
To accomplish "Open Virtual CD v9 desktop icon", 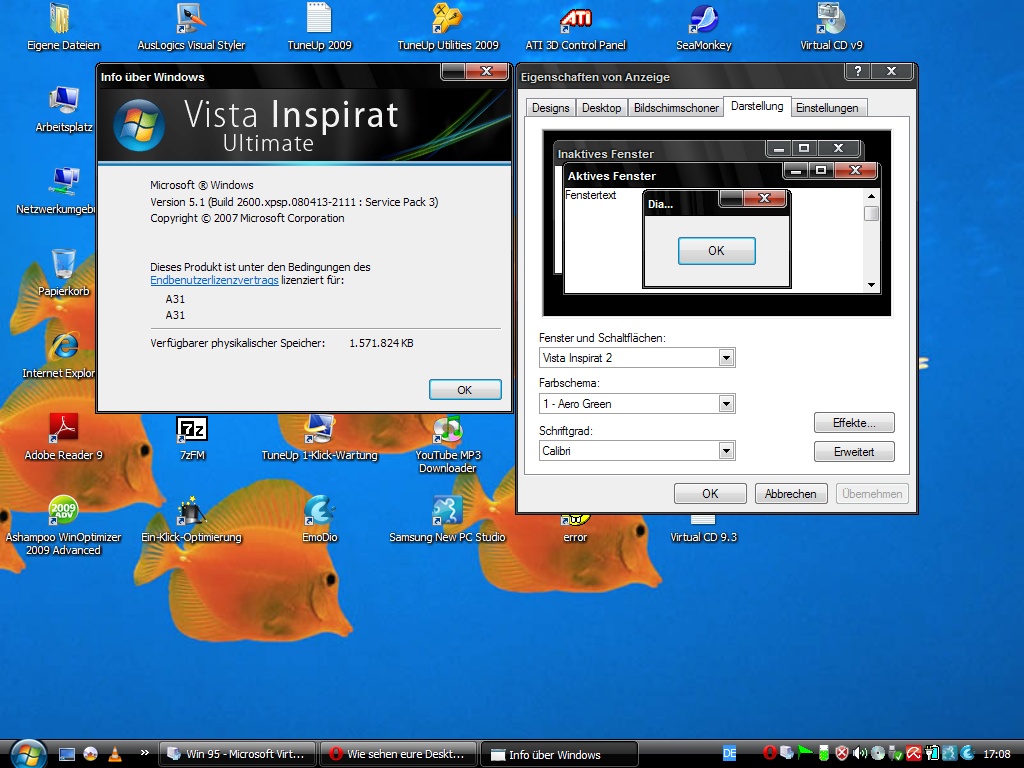I will [831, 20].
